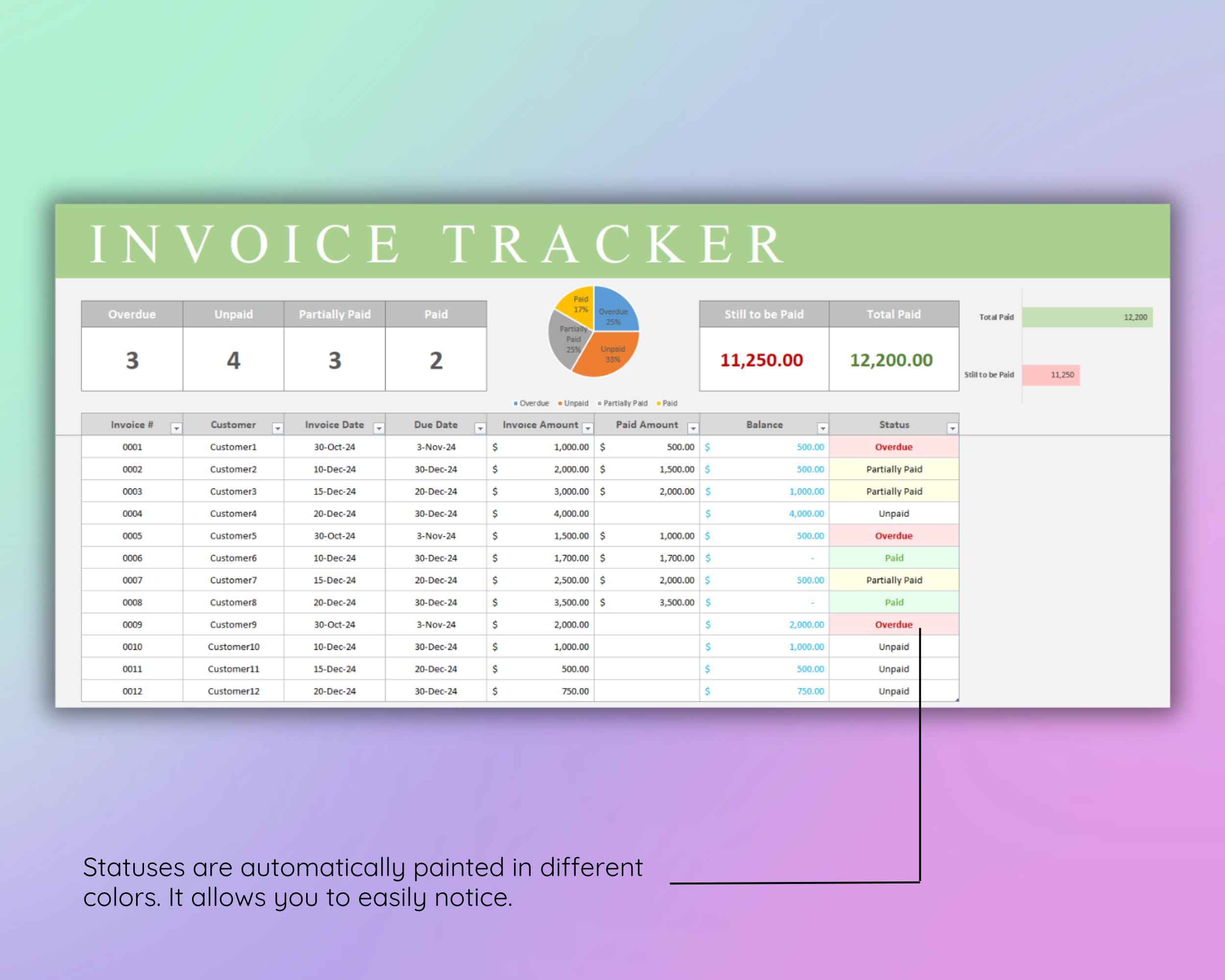
Task: Select the Customer11 cell
Action: coord(233,669)
